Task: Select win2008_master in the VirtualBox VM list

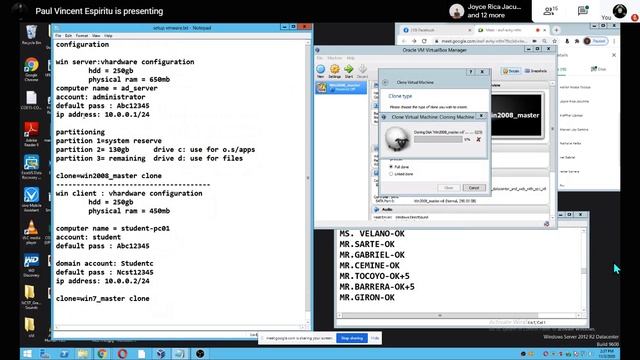Action: (x=341, y=87)
